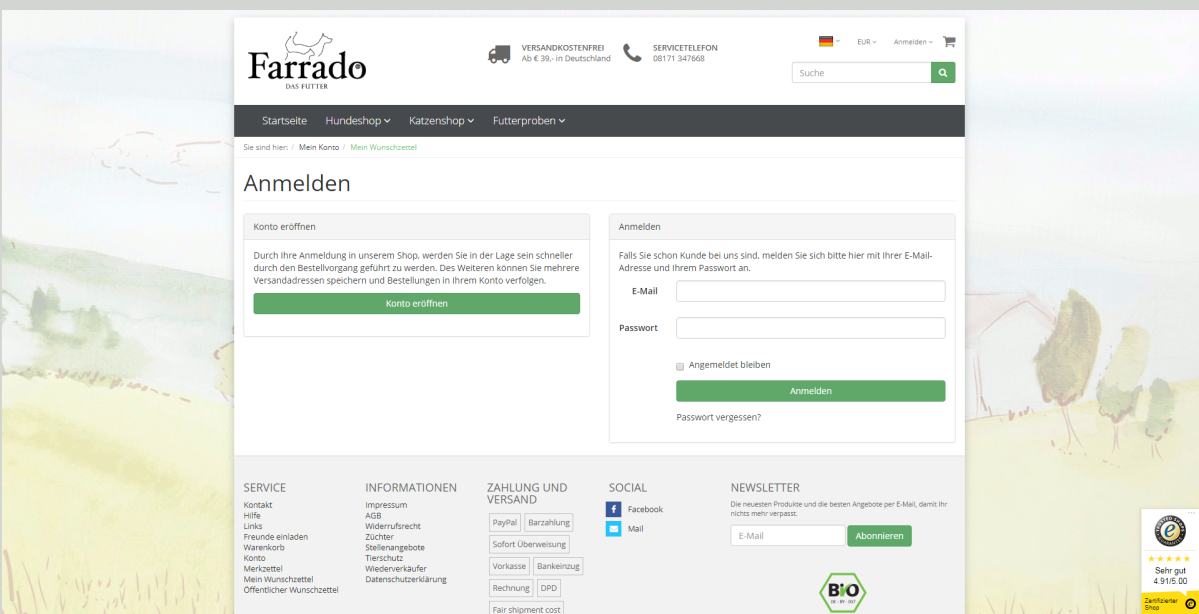
Task: Open Öffentlicher Wunschzettel footer link
Action: (x=291, y=590)
